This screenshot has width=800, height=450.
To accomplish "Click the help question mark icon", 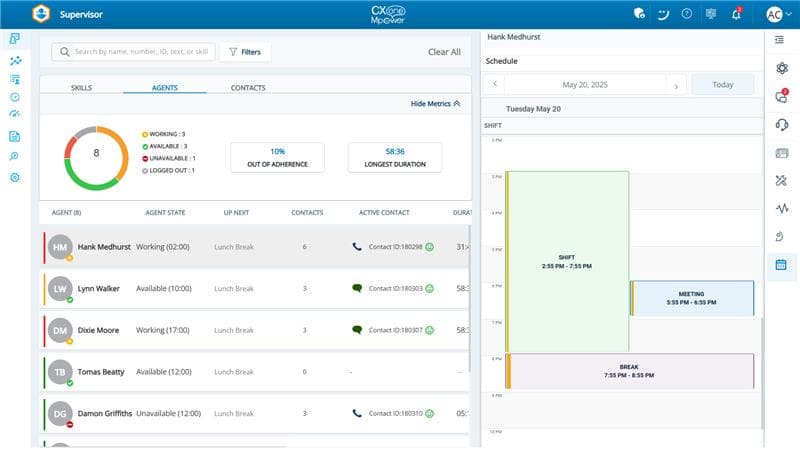I will coord(687,14).
